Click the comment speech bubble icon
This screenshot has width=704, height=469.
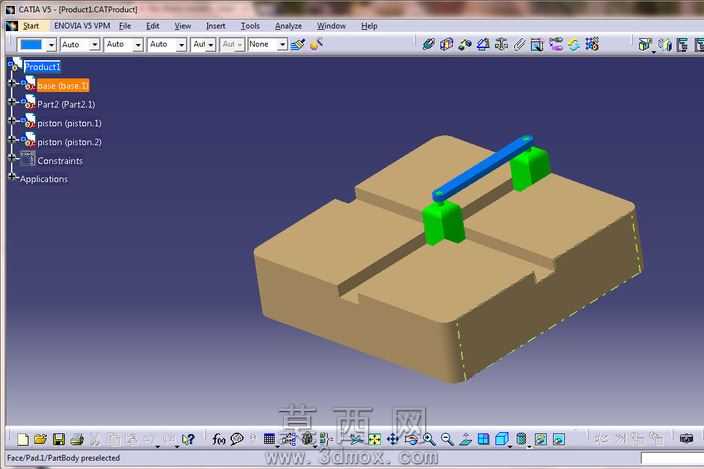click(237, 439)
